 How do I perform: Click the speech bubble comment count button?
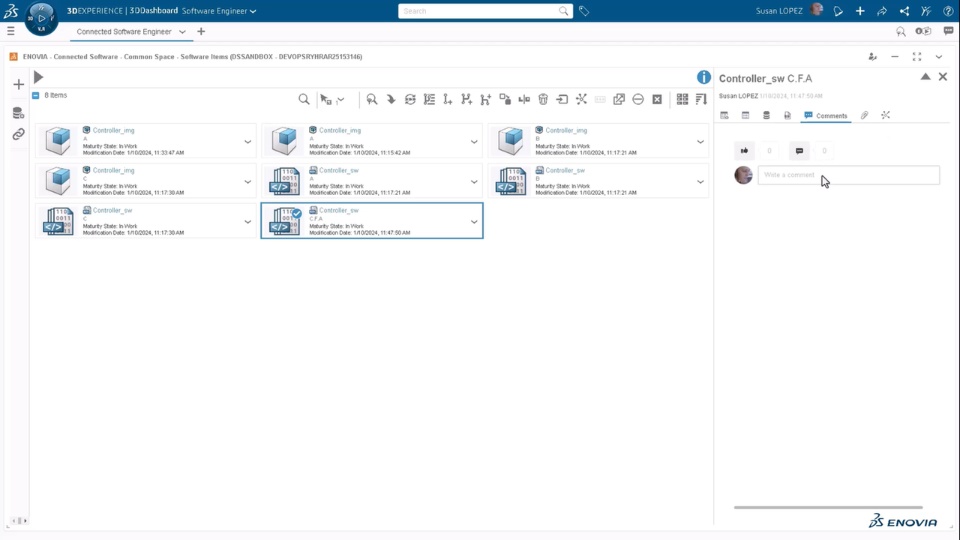pyautogui.click(x=799, y=151)
